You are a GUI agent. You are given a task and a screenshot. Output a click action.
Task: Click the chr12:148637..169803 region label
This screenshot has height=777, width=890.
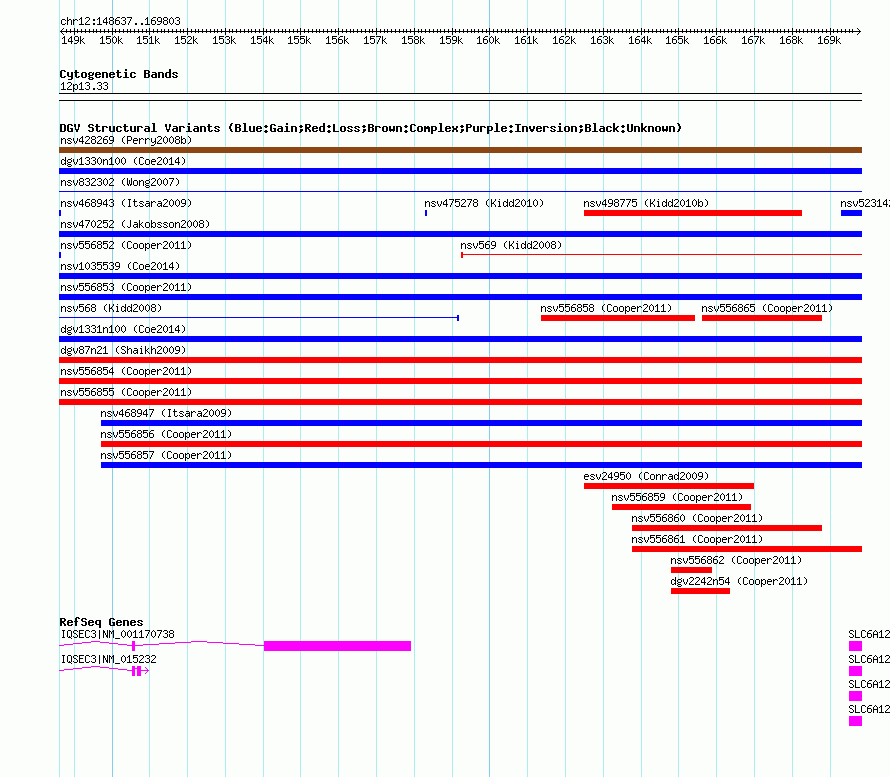point(120,21)
